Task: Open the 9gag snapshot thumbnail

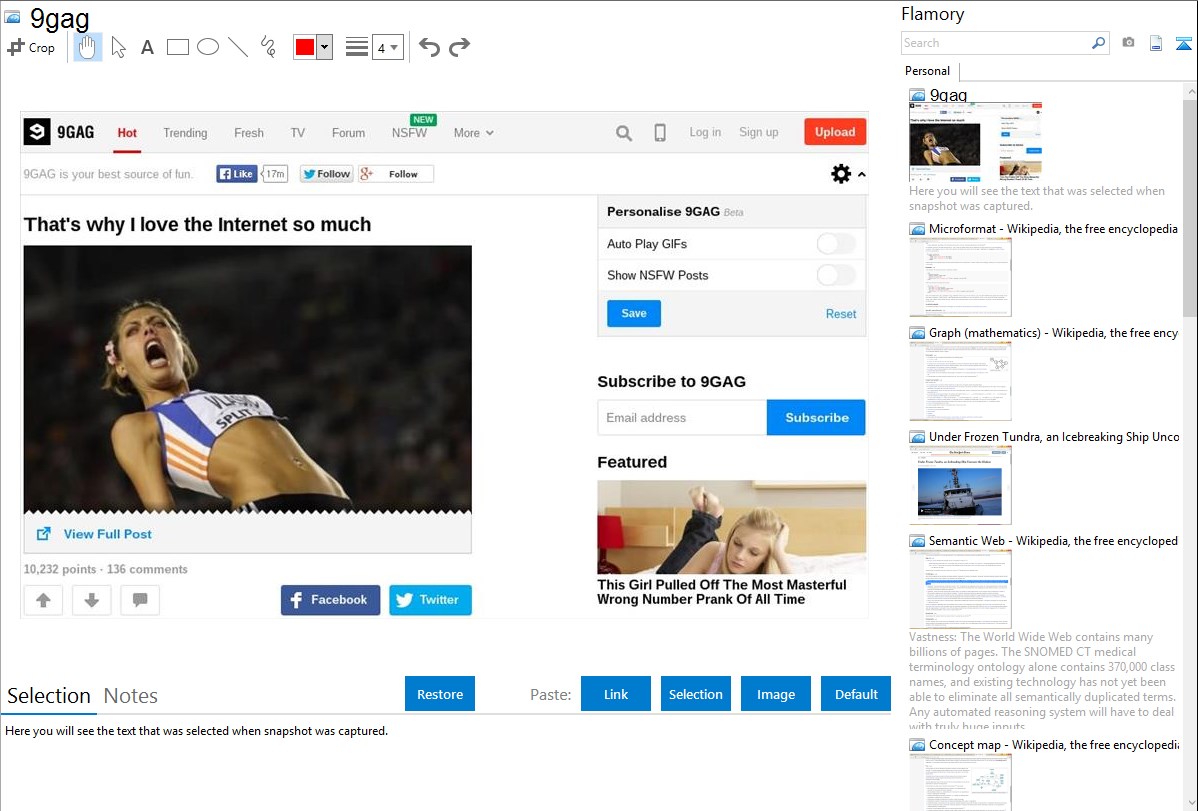Action: 975,142
